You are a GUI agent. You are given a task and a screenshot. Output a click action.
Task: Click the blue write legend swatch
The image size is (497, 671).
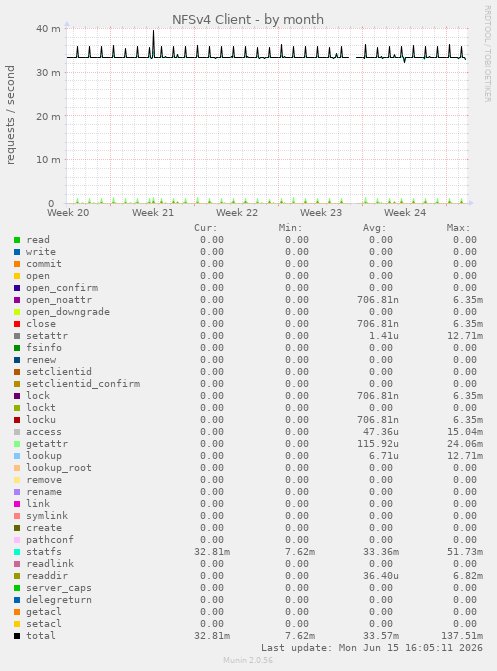17,252
